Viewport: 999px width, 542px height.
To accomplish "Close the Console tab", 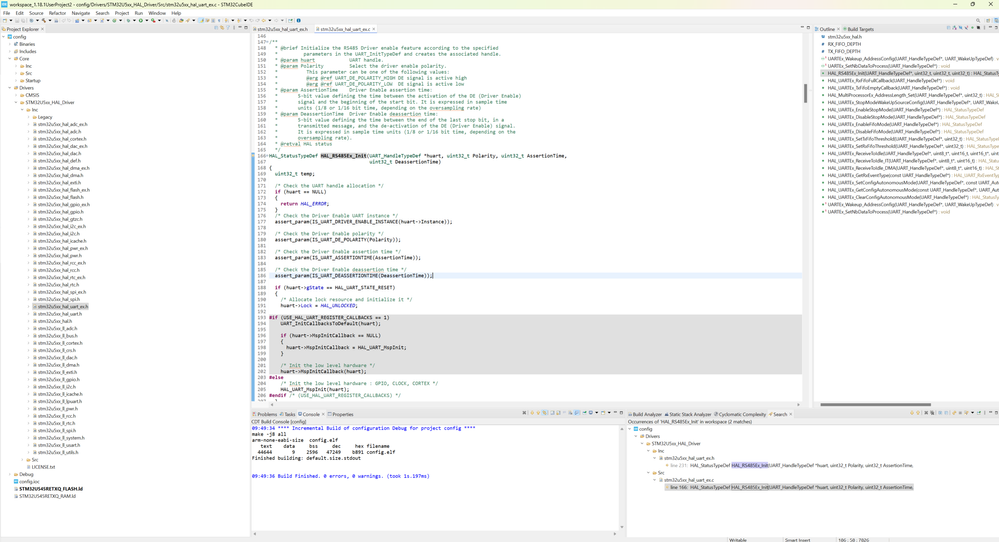I will tap(323, 414).
